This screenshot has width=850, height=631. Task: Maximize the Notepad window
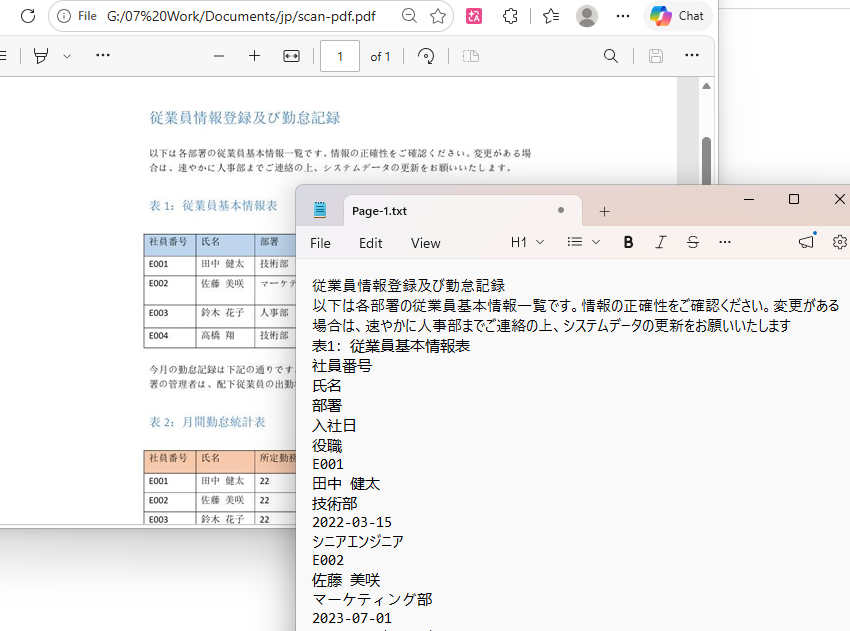(794, 199)
